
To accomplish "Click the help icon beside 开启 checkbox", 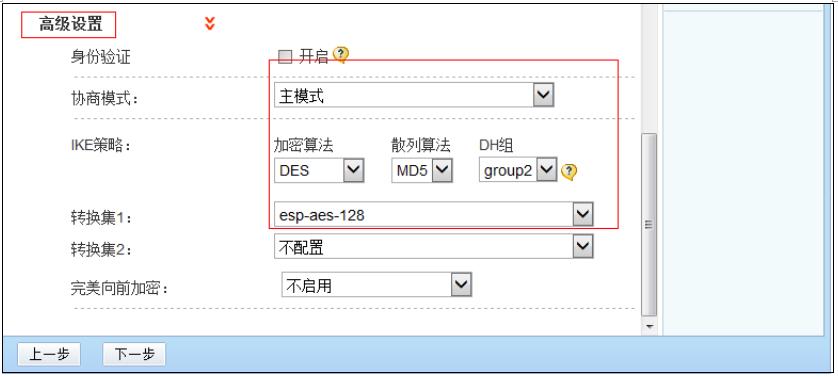I will coord(341,55).
